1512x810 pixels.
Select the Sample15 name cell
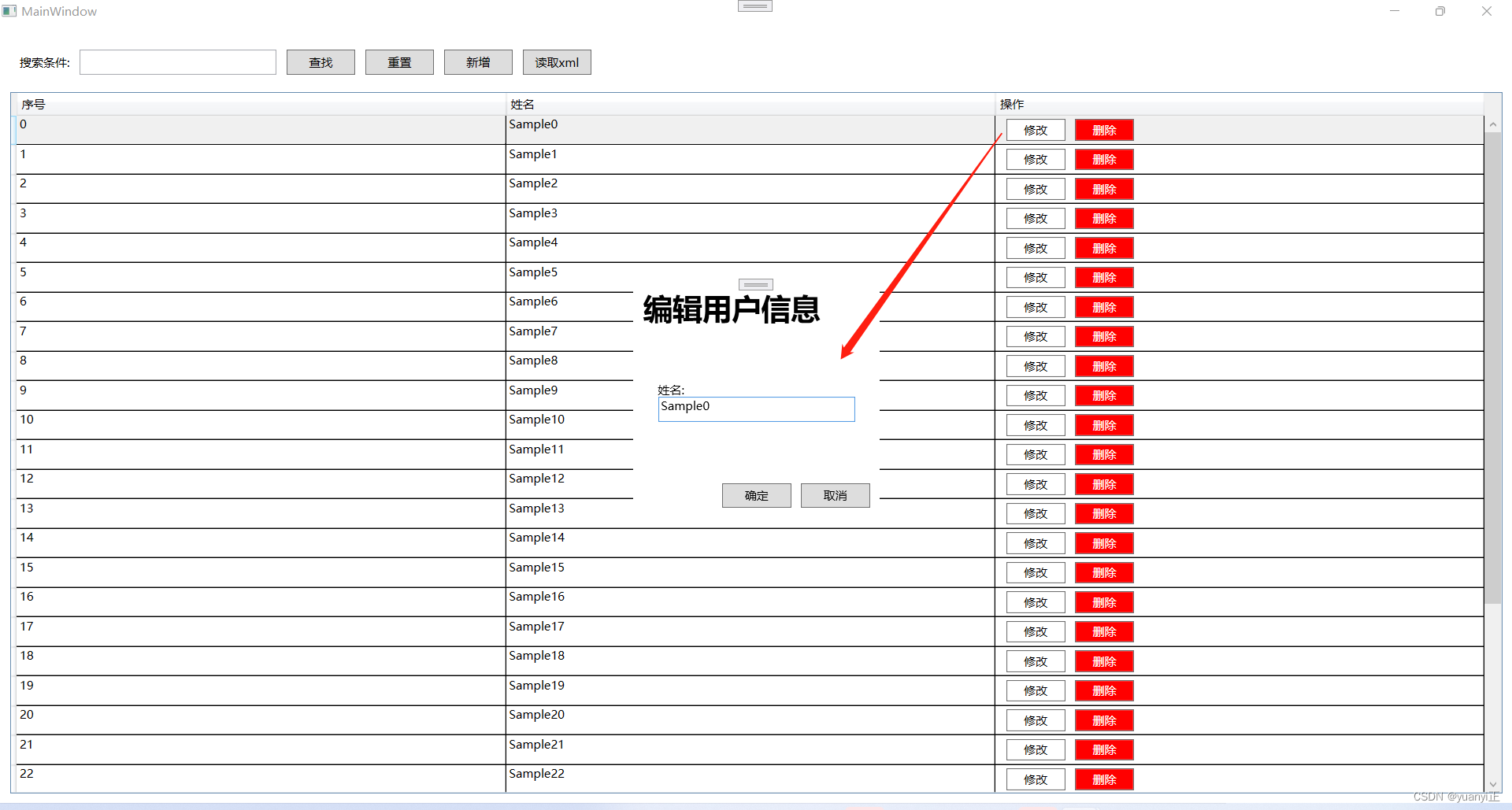[750, 572]
